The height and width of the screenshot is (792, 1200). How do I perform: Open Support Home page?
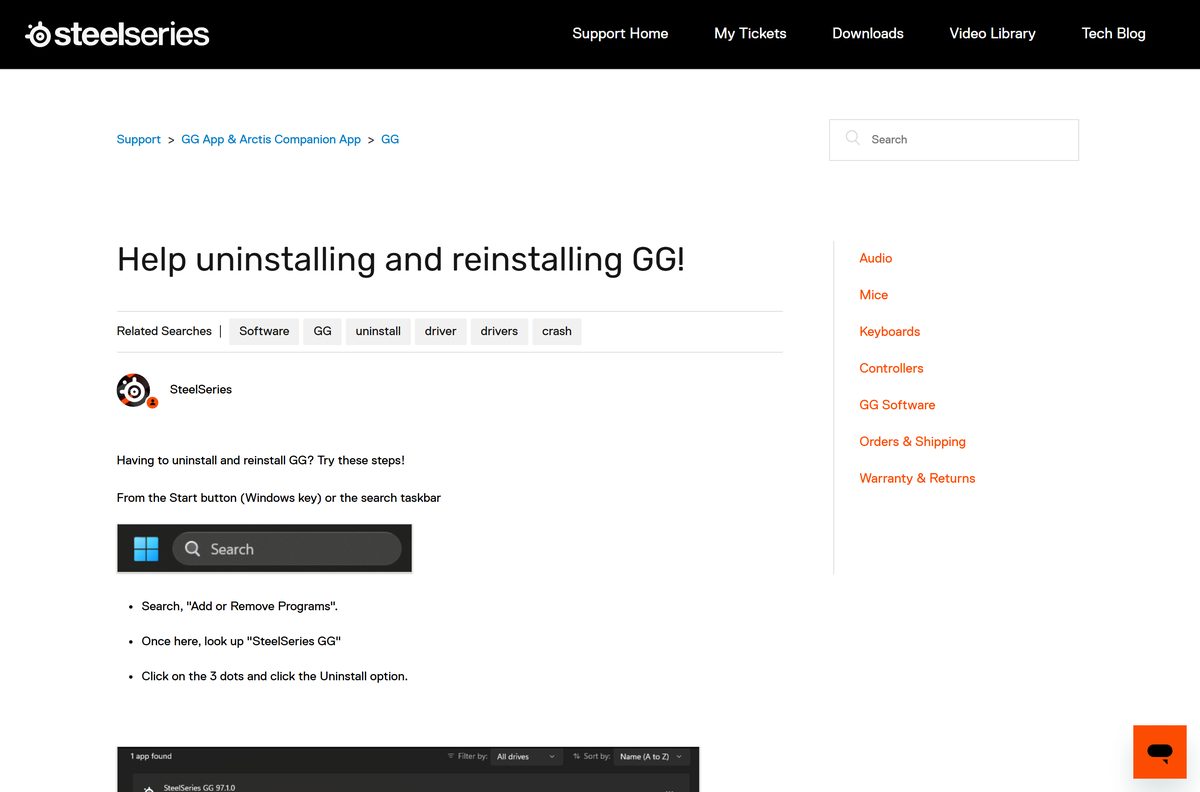point(620,33)
